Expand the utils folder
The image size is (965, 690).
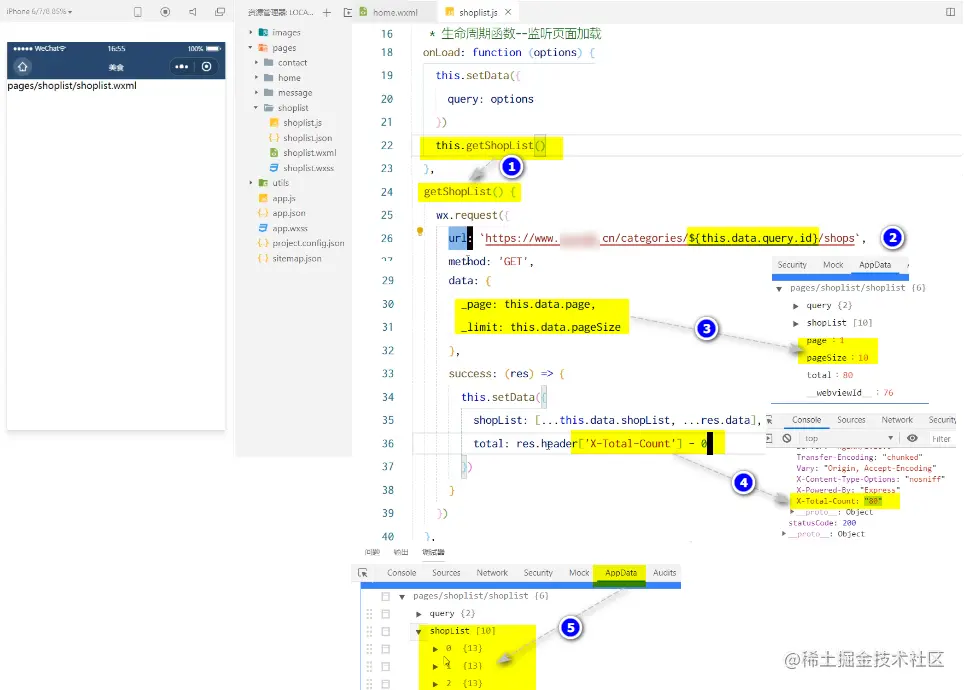250,183
